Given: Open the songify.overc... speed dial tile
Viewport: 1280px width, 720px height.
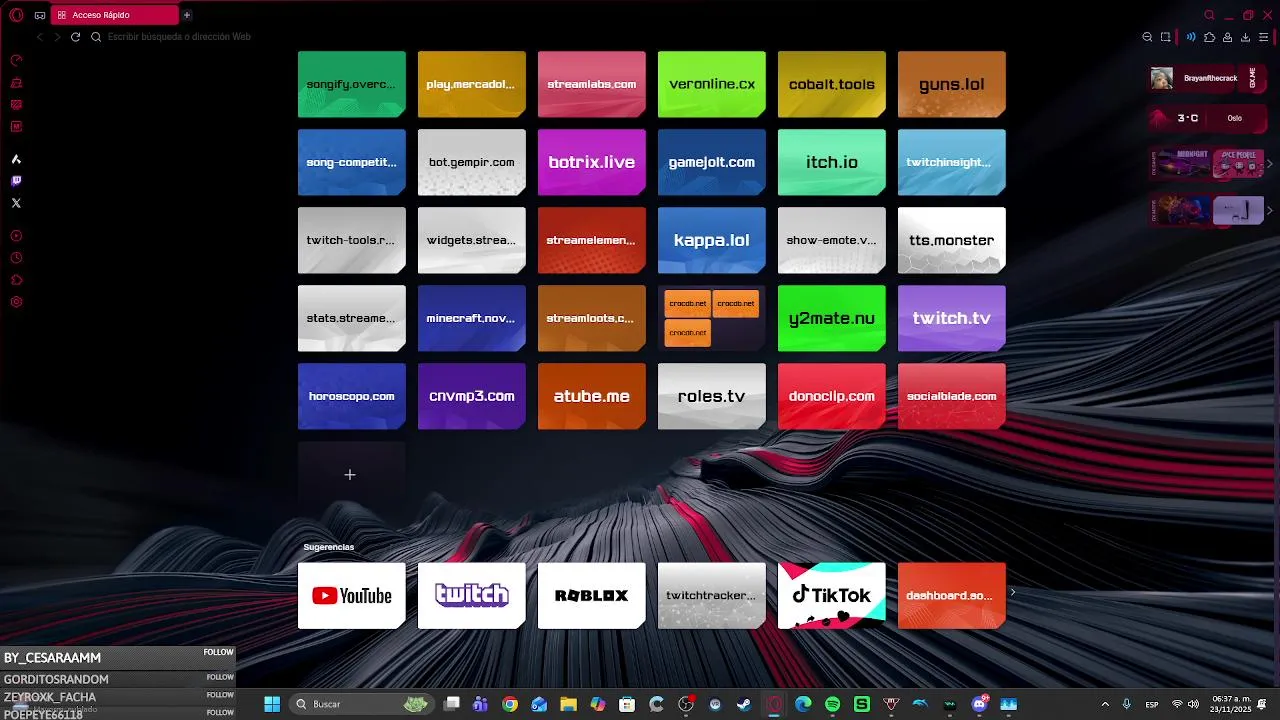Looking at the screenshot, I should tap(352, 84).
